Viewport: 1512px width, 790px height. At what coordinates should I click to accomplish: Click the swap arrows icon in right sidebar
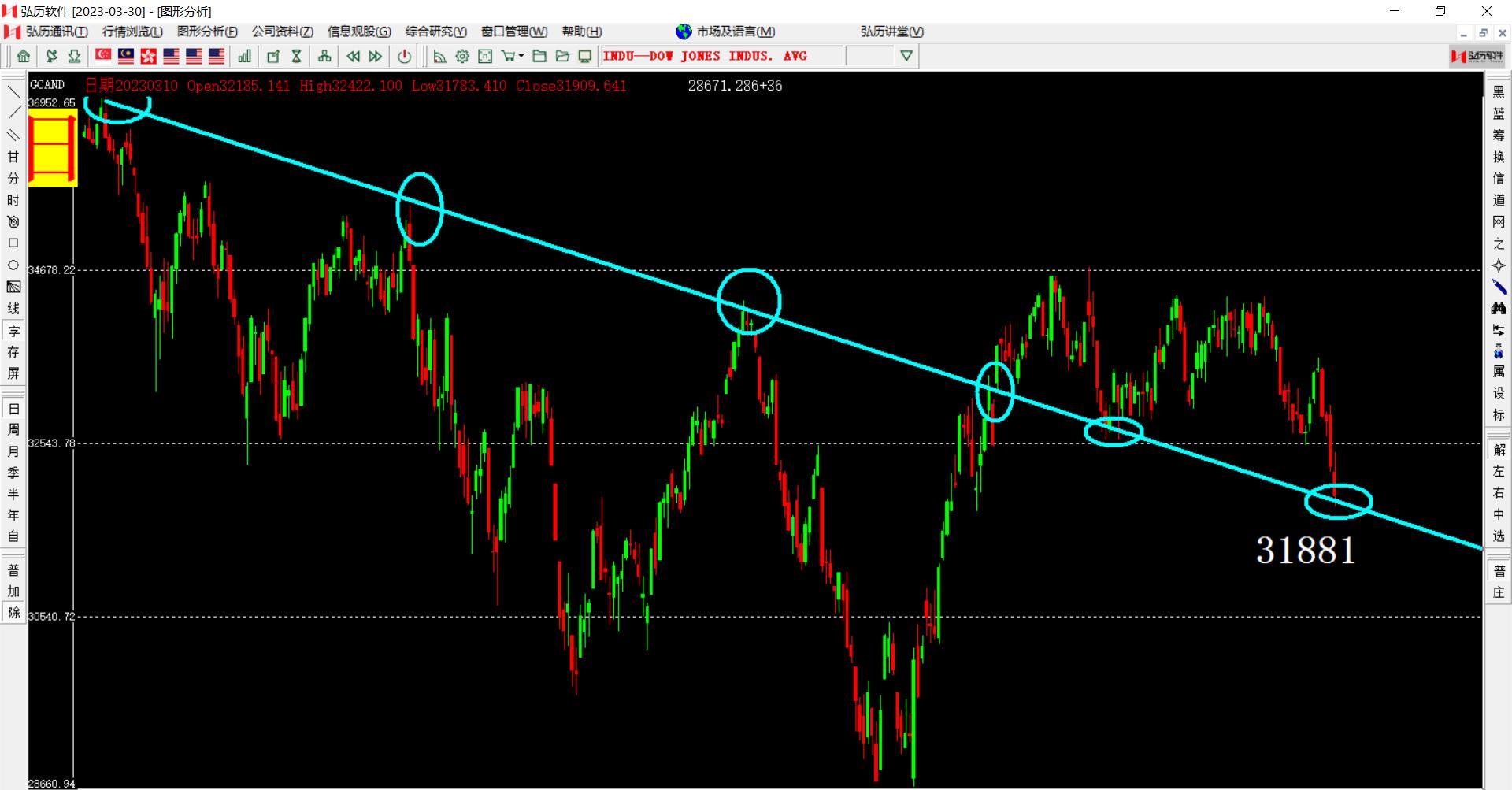pos(1499,331)
